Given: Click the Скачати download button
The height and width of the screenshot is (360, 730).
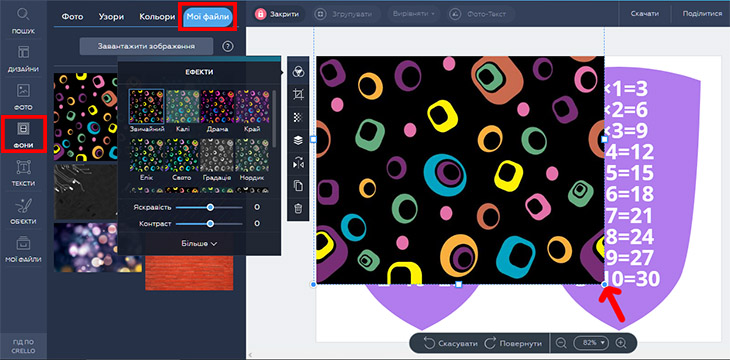Looking at the screenshot, I should 644,14.
